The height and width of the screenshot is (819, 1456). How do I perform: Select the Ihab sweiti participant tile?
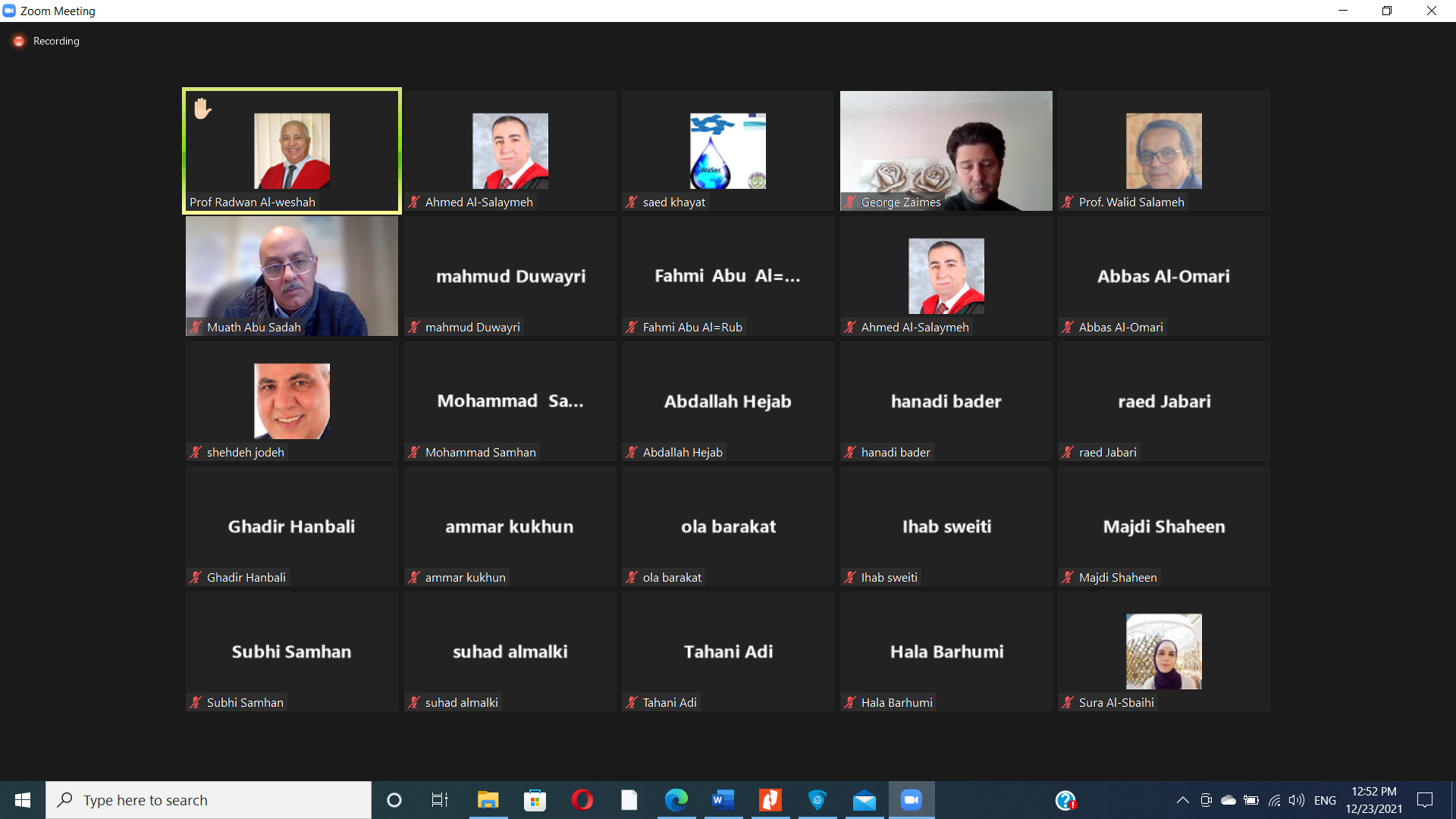tap(946, 526)
